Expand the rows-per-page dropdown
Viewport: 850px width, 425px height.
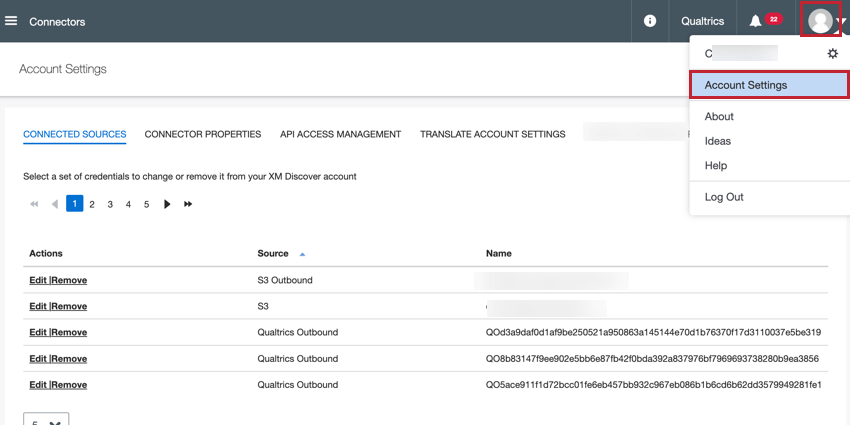pos(46,420)
